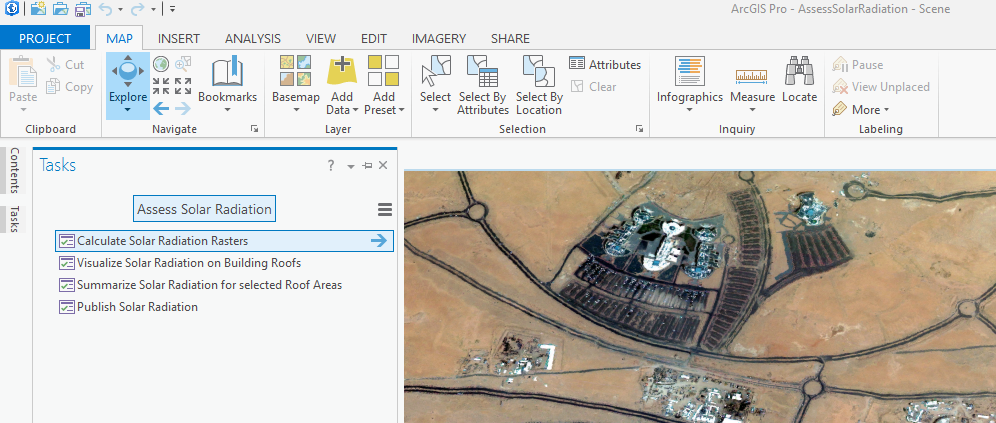Click the Zoom To Selection icon
Viewport: 996px width, 423px height.
[x=183, y=64]
